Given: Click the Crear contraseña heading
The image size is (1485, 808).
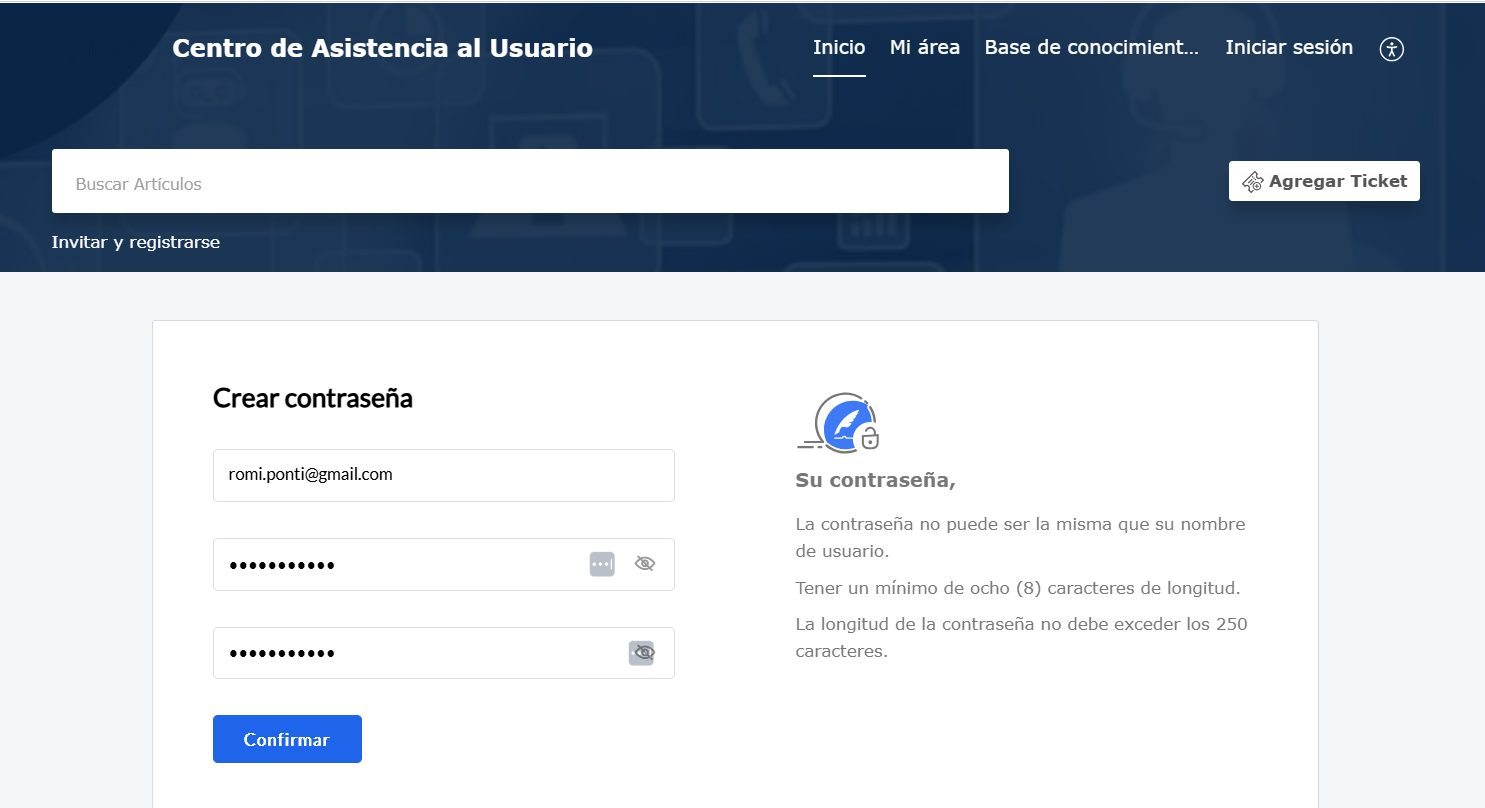Looking at the screenshot, I should click(x=313, y=398).
